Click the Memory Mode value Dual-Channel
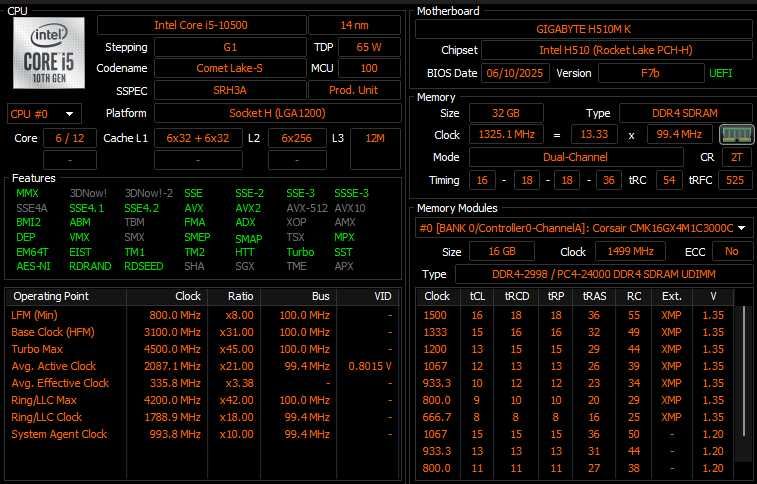 pos(576,157)
